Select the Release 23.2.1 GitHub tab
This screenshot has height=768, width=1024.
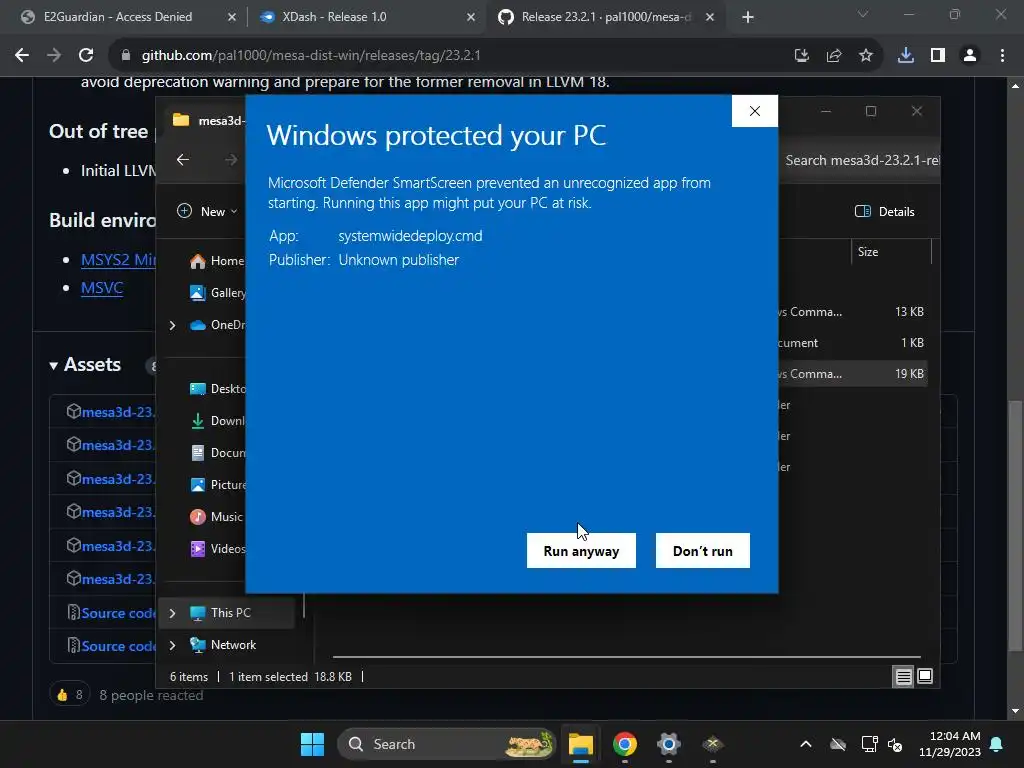[x=605, y=17]
